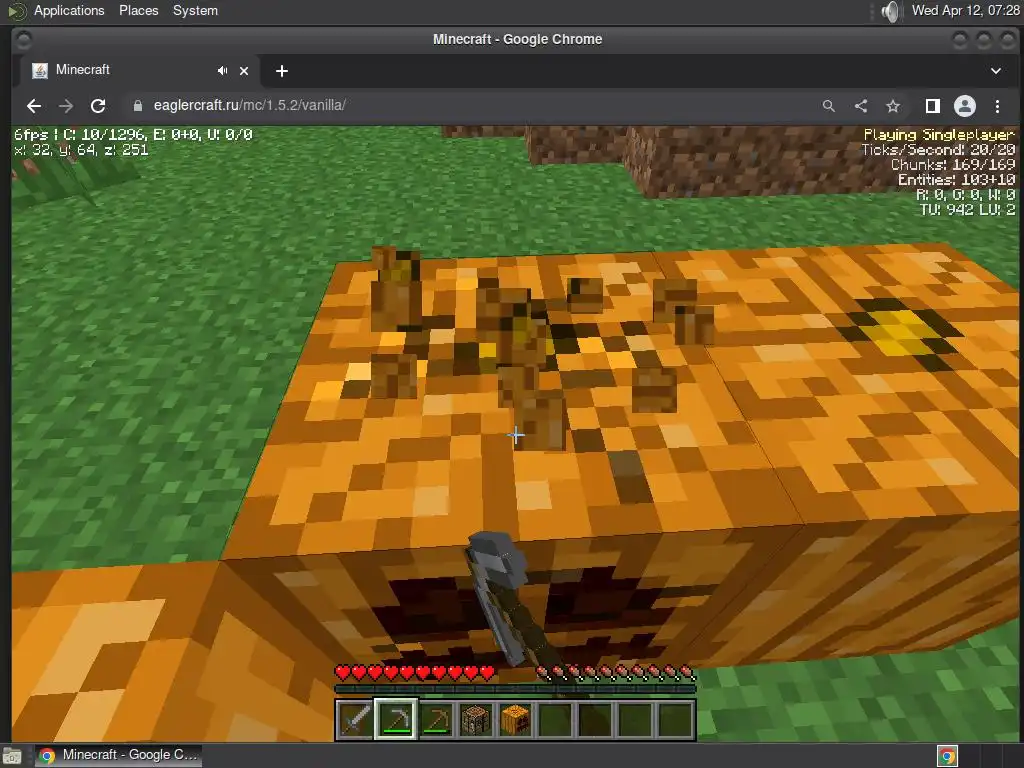
Task: Select the sixth empty hotbar slot
Action: pos(555,720)
